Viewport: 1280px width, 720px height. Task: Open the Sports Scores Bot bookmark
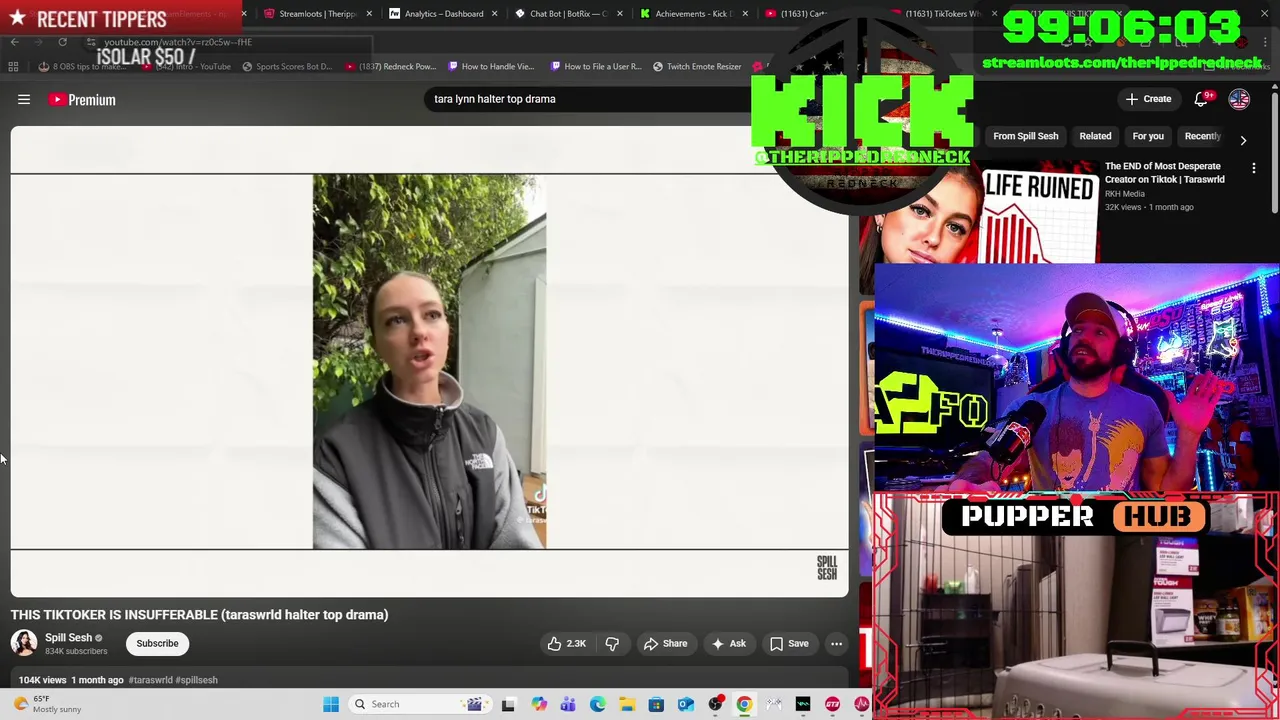[x=286, y=66]
